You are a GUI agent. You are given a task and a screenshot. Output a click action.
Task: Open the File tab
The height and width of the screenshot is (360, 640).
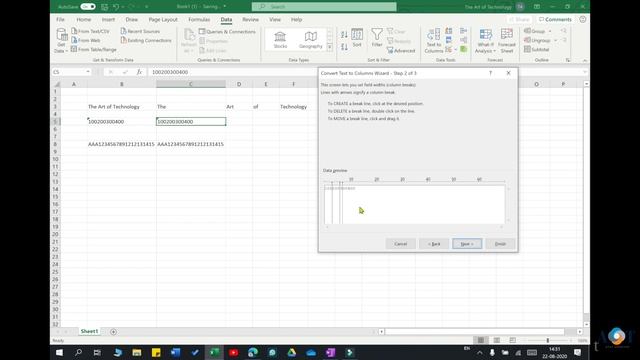click(x=60, y=19)
